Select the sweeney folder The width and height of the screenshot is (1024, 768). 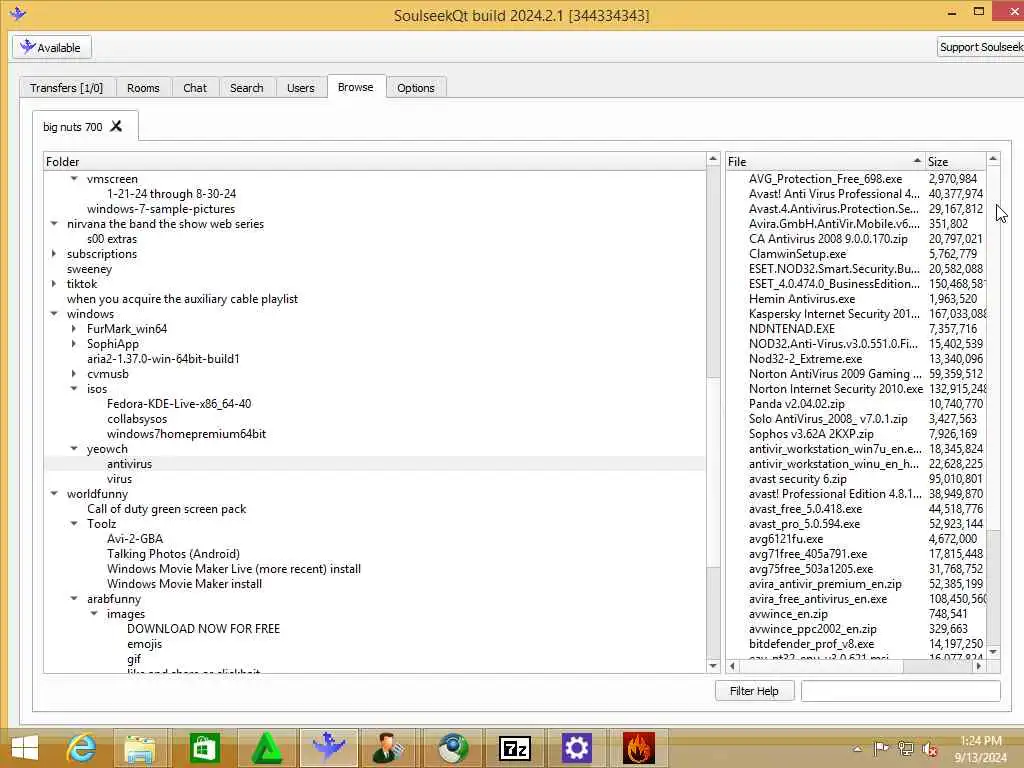coord(89,268)
